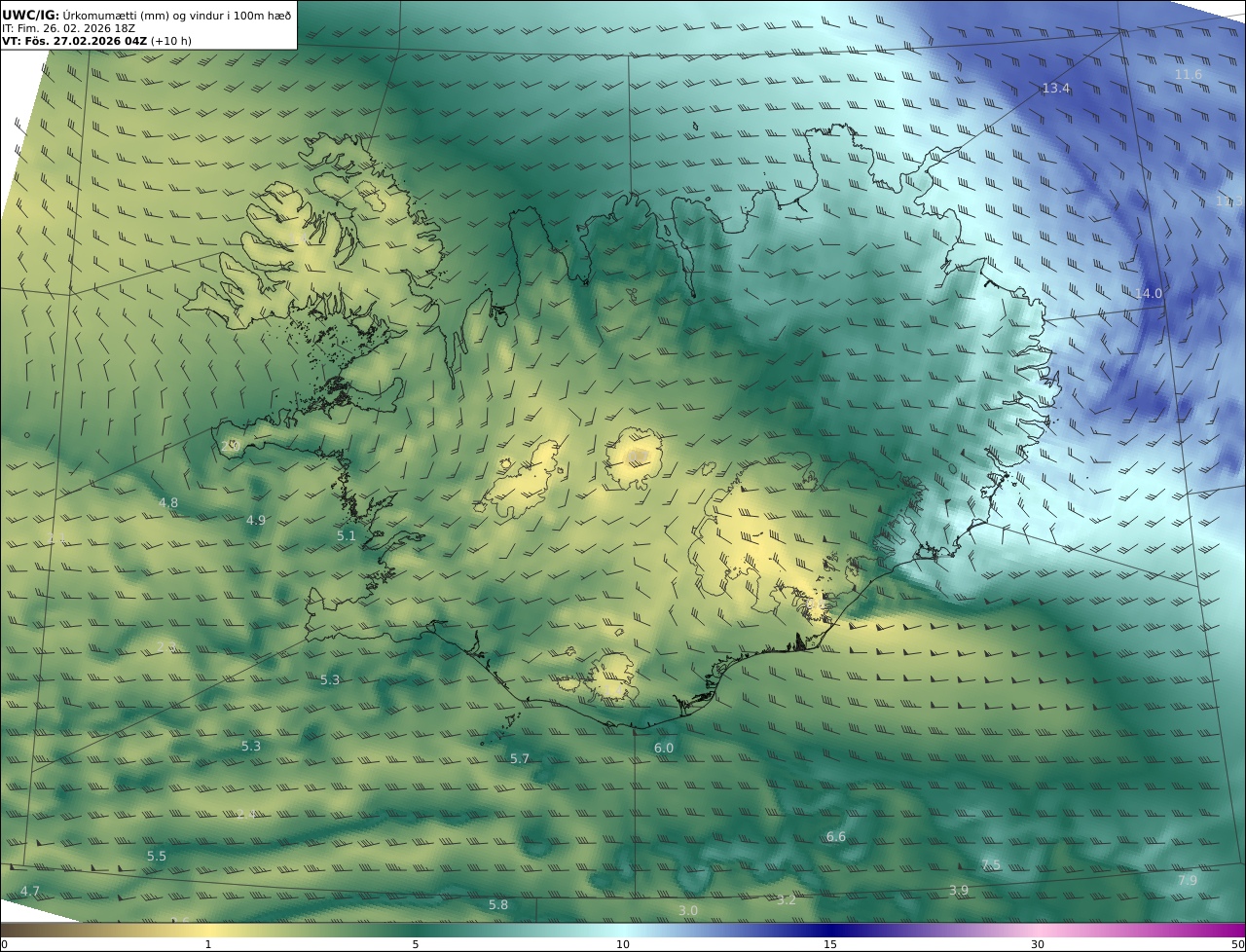The image size is (1246, 952).
Task: Click the initial time line "IT: Fim. 26. 02. 2026 18Z"
Action: pos(68,28)
